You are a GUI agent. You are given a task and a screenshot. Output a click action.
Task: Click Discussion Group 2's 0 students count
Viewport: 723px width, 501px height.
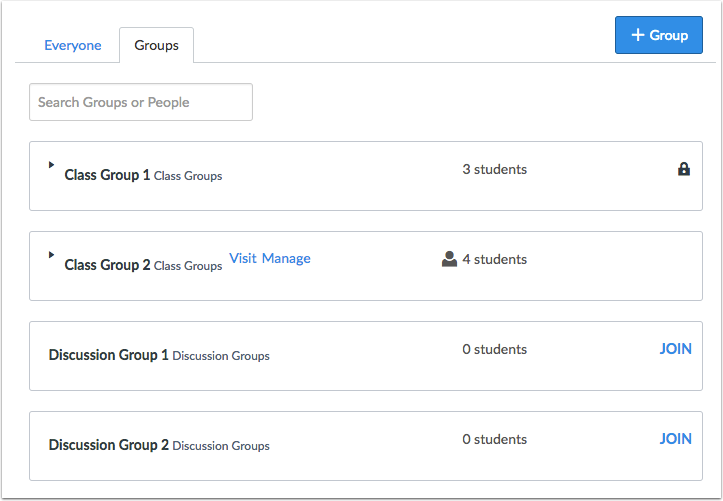pyautogui.click(x=494, y=439)
